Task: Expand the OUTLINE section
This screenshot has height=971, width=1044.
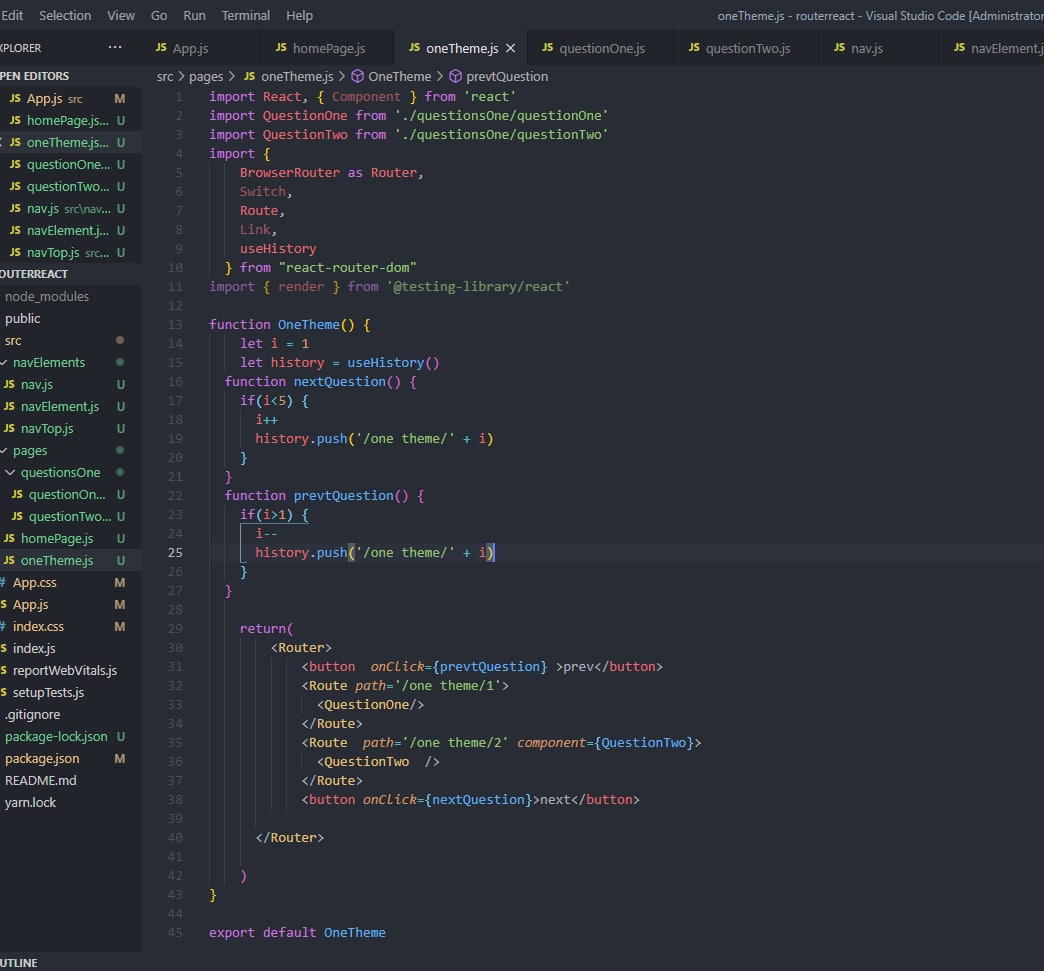Action: click(18, 962)
